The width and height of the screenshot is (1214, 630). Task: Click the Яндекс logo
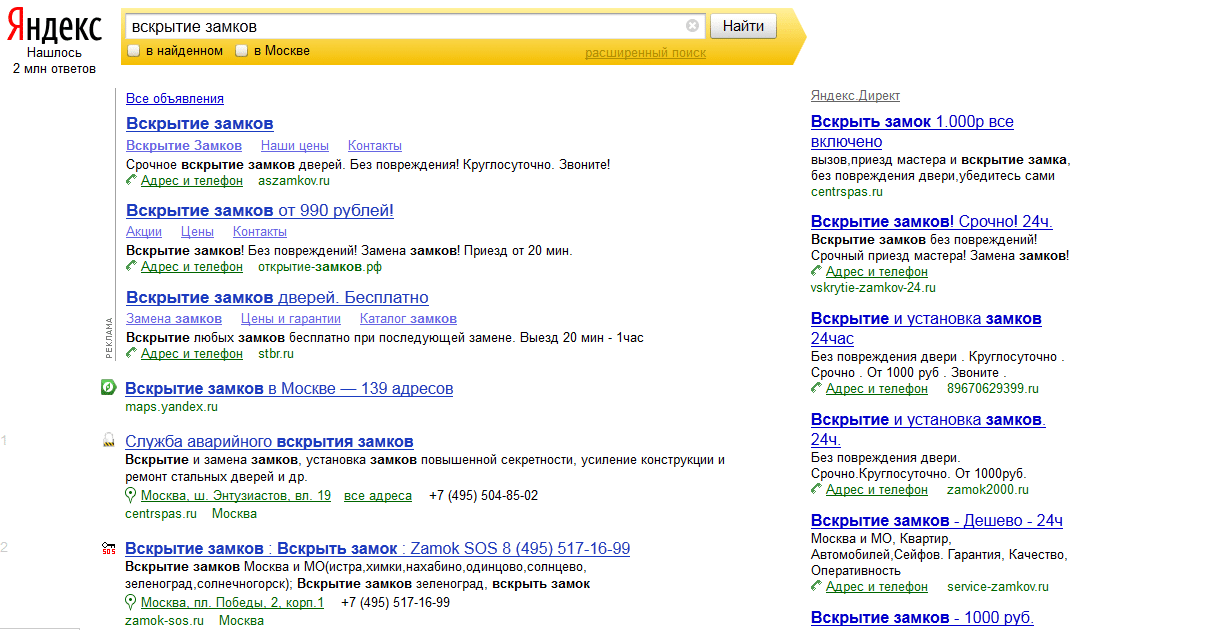pyautogui.click(x=54, y=27)
